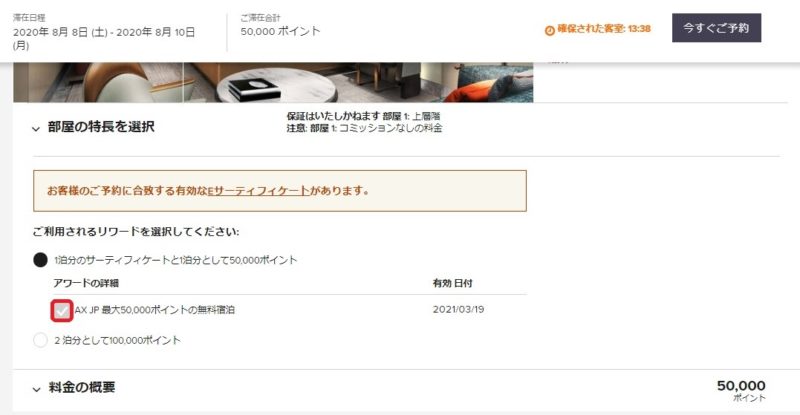Click the 50,000 ポイント stay total in header

pyautogui.click(x=280, y=31)
